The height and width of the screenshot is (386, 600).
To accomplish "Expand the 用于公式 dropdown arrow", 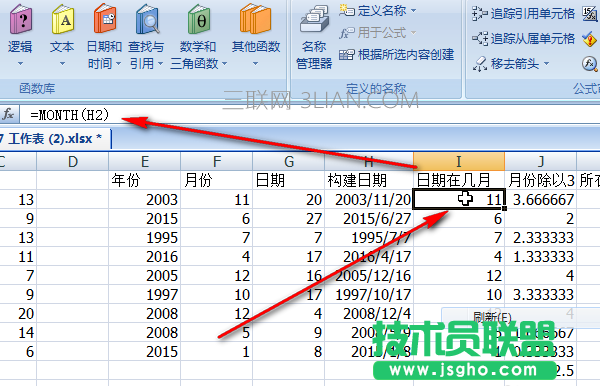I will coord(413,33).
